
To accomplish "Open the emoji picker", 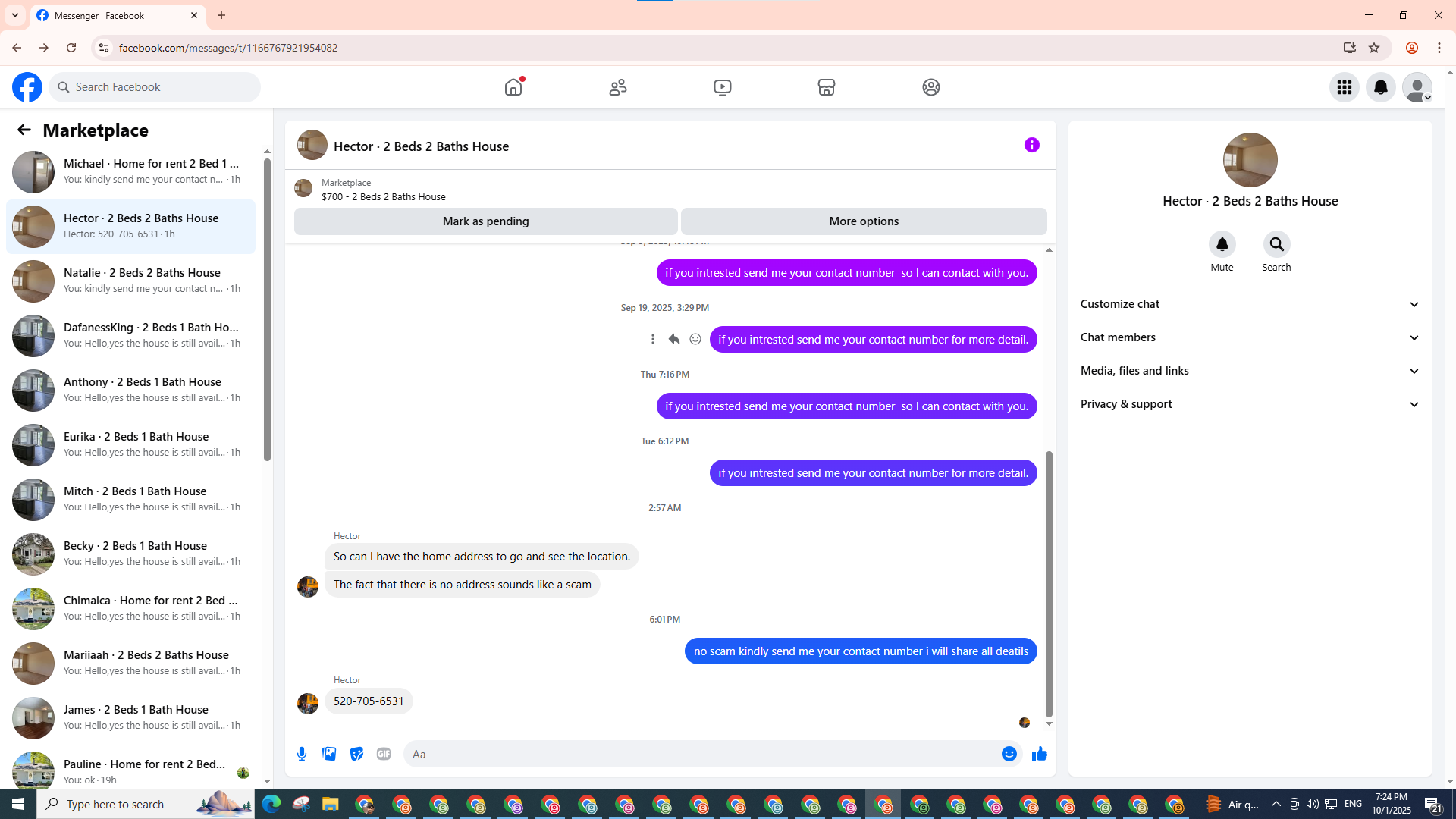I will [x=1009, y=754].
